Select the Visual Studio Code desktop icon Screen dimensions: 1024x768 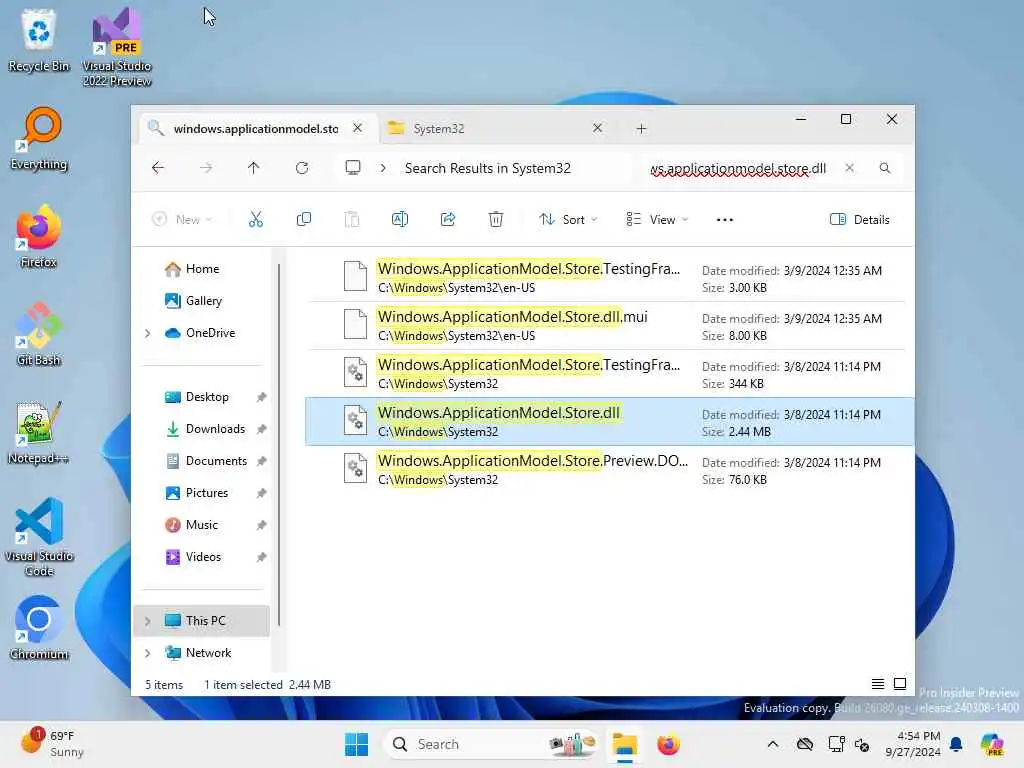point(39,537)
